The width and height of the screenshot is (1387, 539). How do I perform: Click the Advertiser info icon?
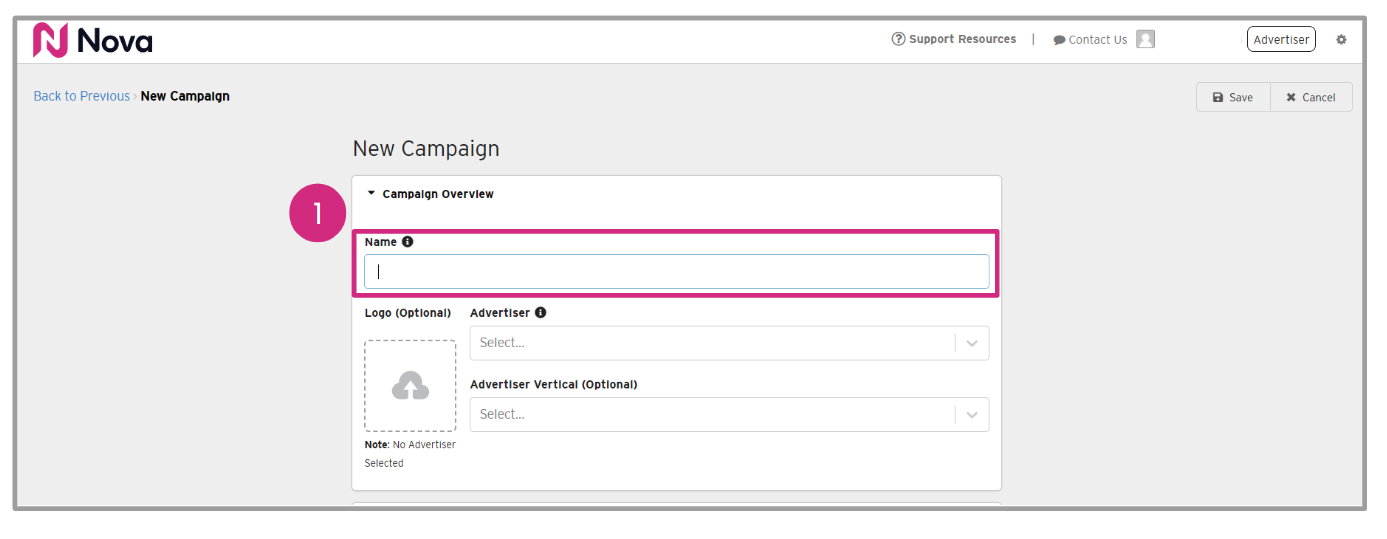(541, 313)
